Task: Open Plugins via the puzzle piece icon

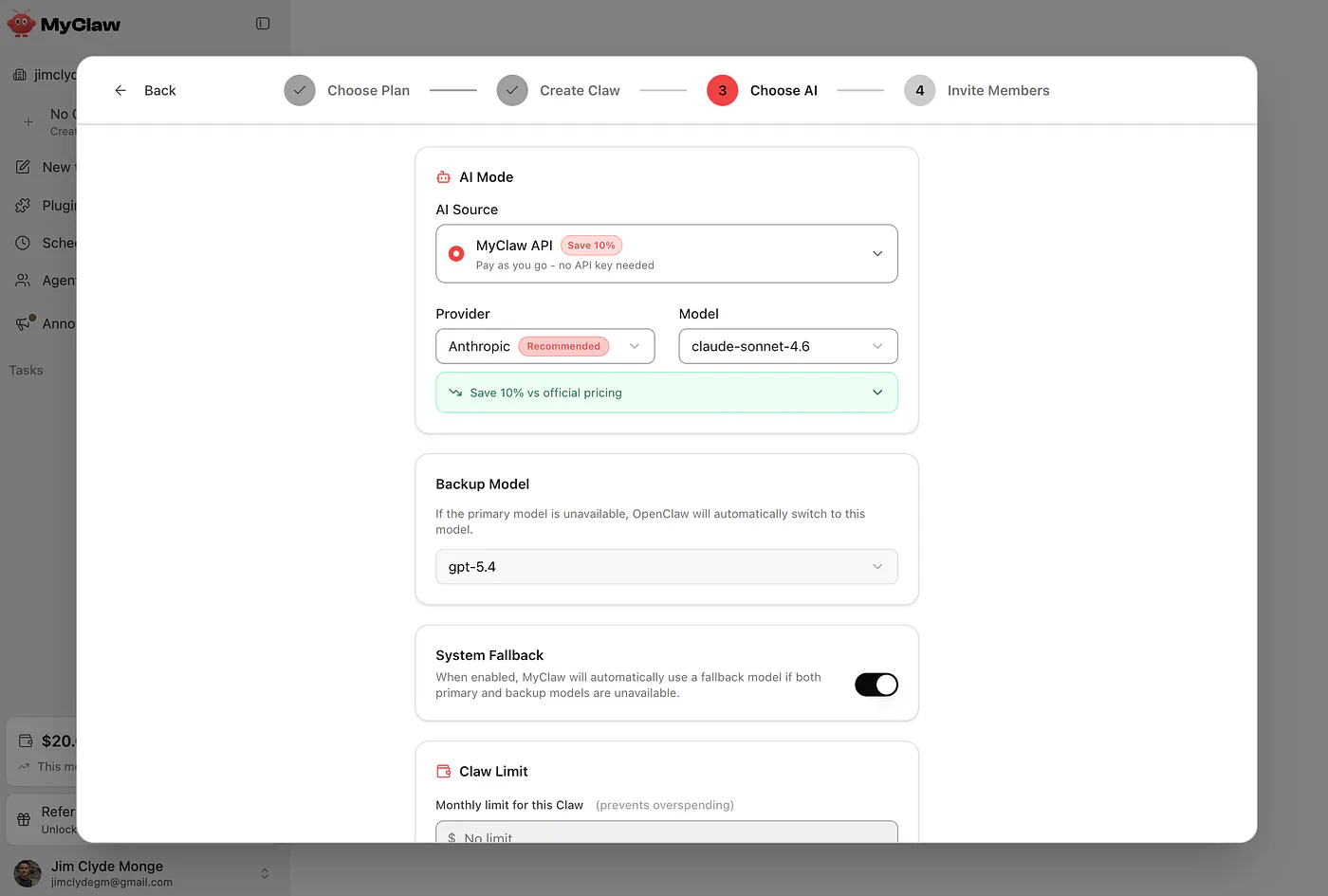Action: pos(23,206)
